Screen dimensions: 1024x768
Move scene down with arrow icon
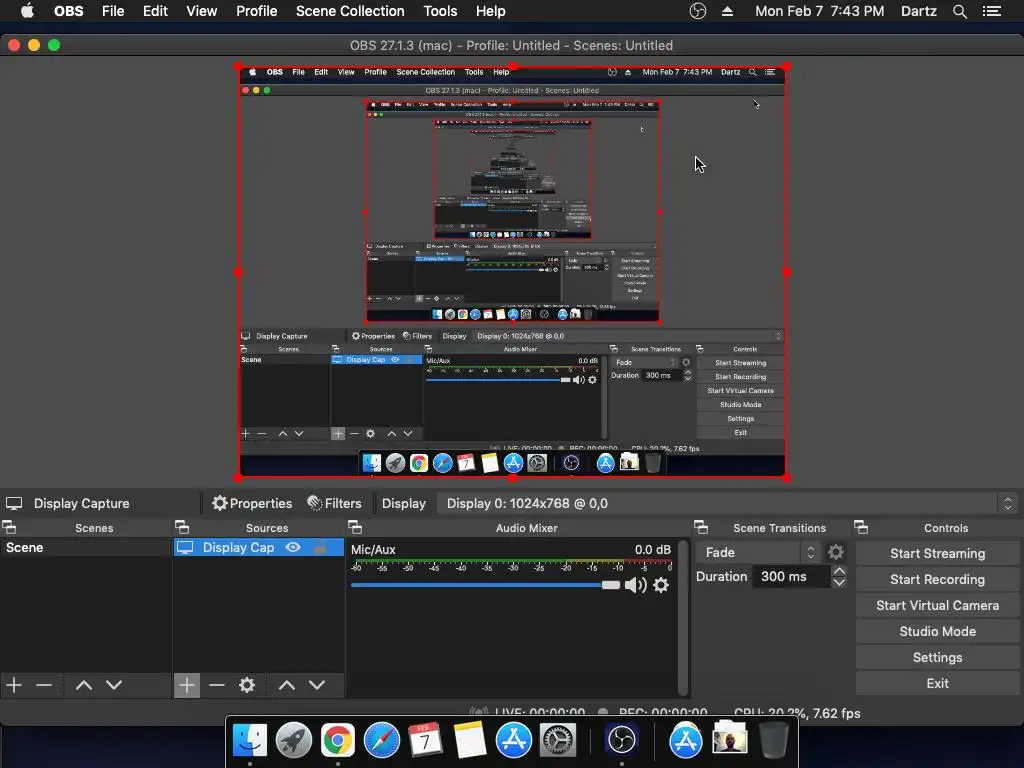point(114,685)
